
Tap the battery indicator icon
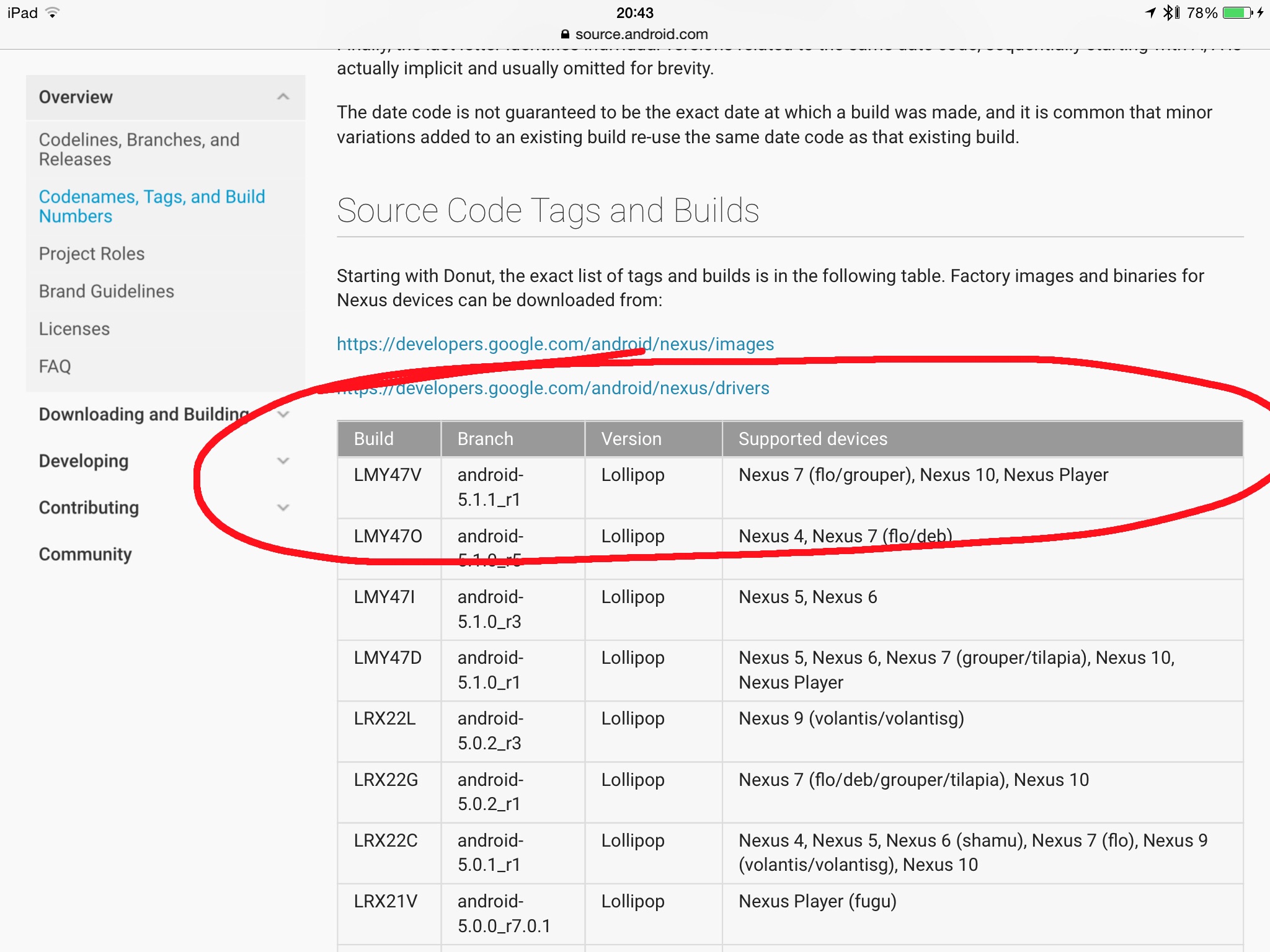(1237, 12)
